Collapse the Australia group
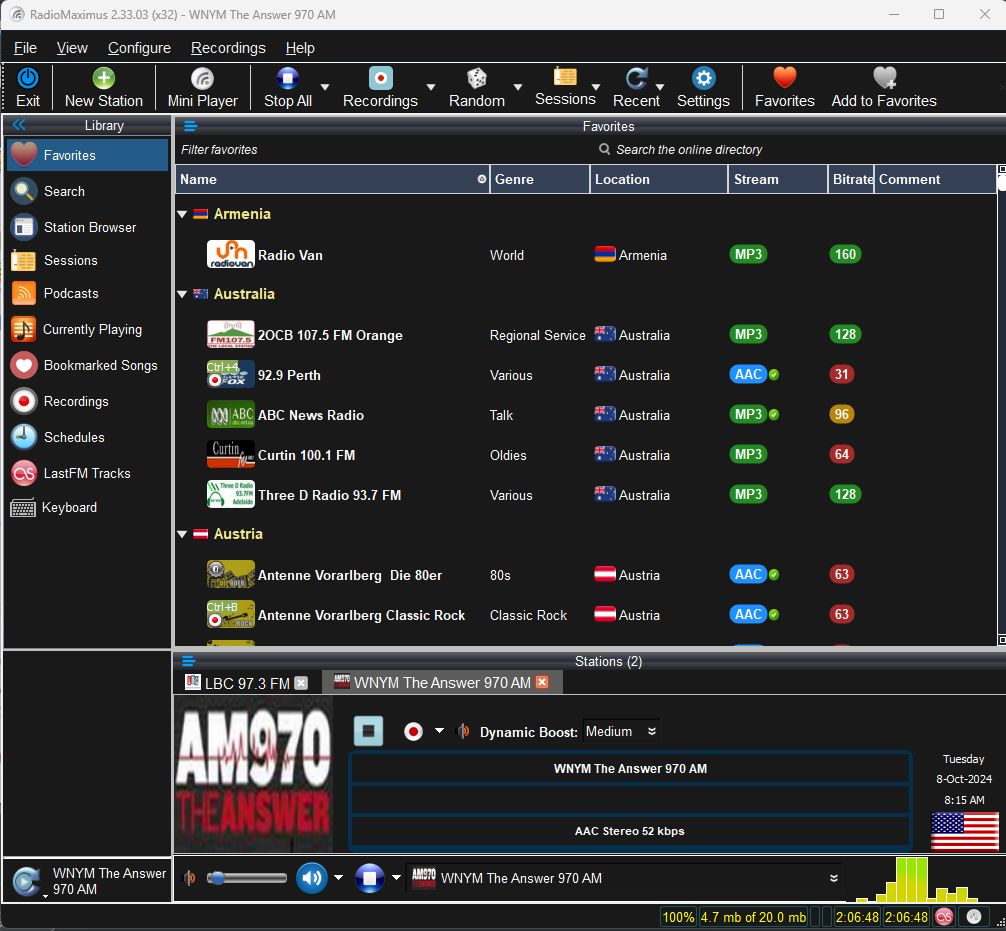 click(182, 295)
